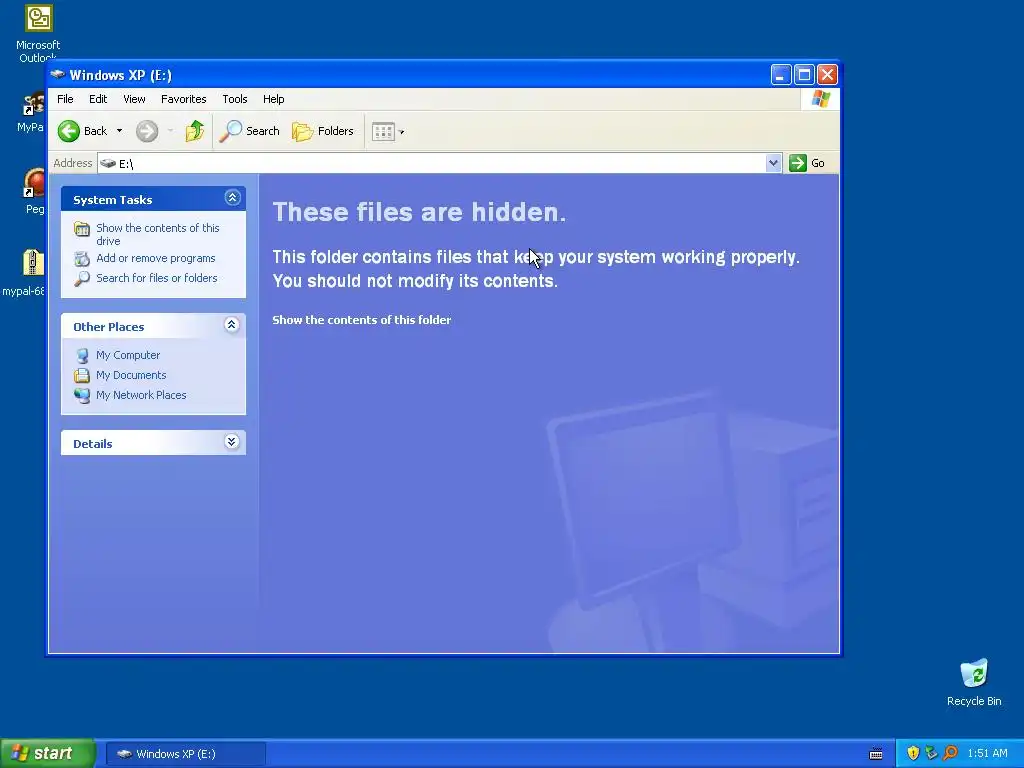Open the View menu
Screen dimensions: 1024x768
[134, 99]
